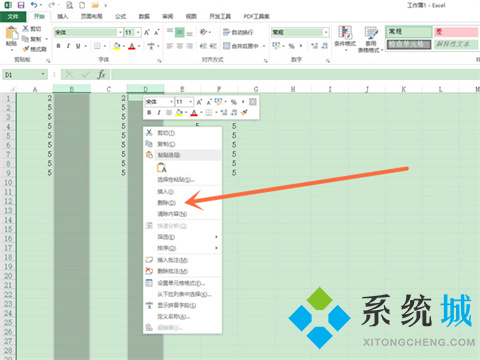Click the New blank document icon

pos(82,5)
